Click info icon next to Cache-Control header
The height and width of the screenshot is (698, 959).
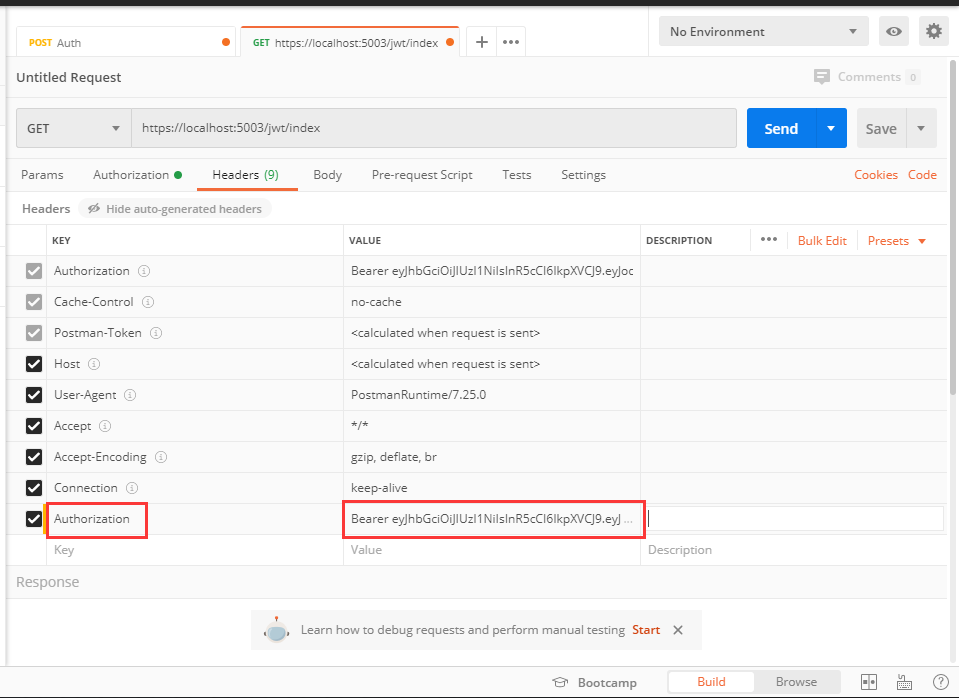point(148,302)
